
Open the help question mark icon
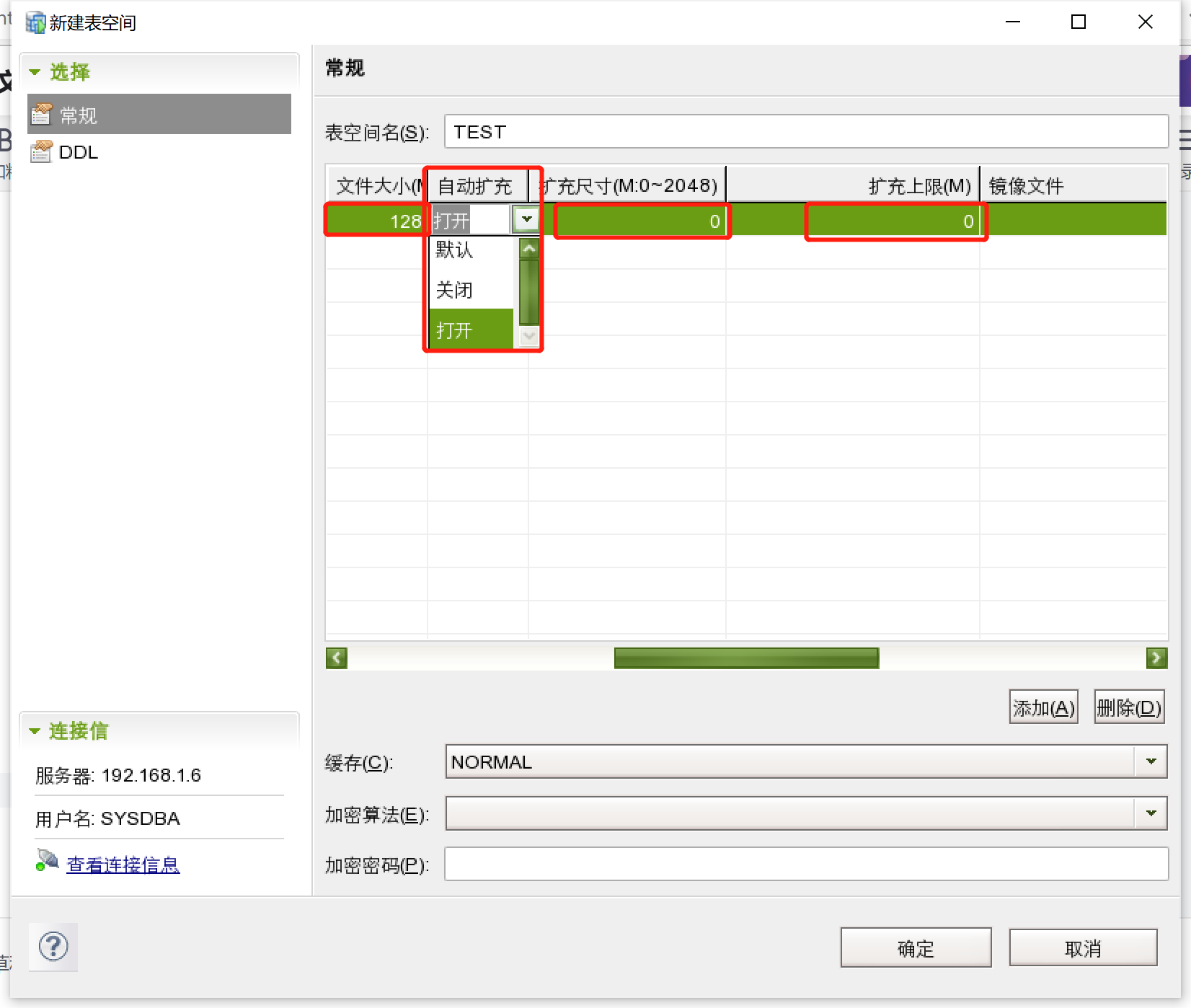(53, 947)
